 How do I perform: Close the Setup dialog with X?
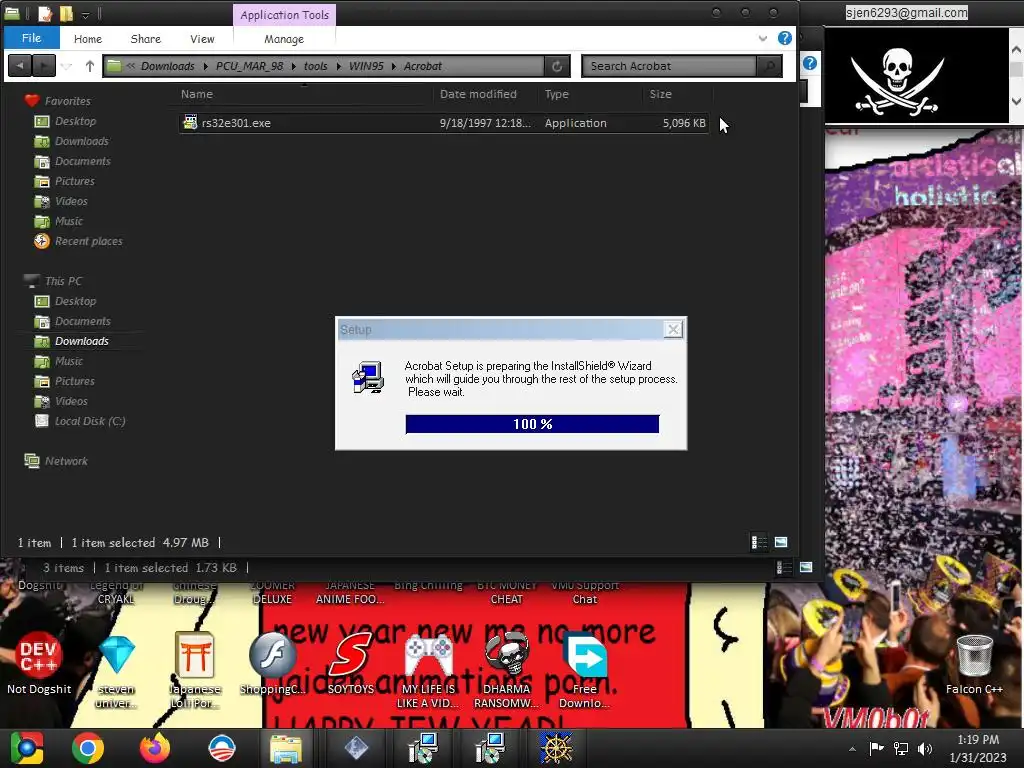(673, 329)
